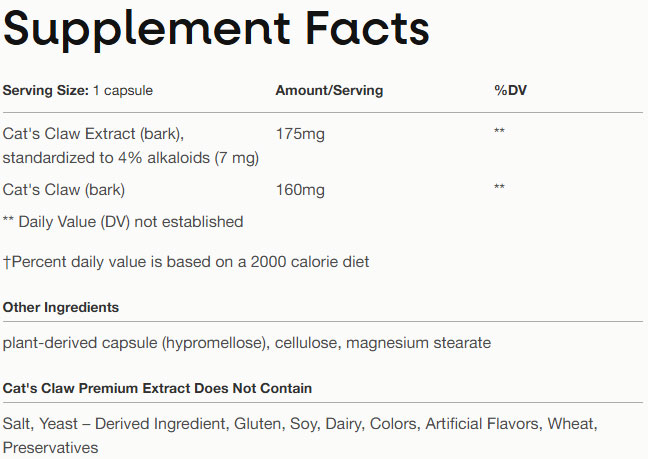Select the Cat's Claw (bark) row label

coord(64,188)
